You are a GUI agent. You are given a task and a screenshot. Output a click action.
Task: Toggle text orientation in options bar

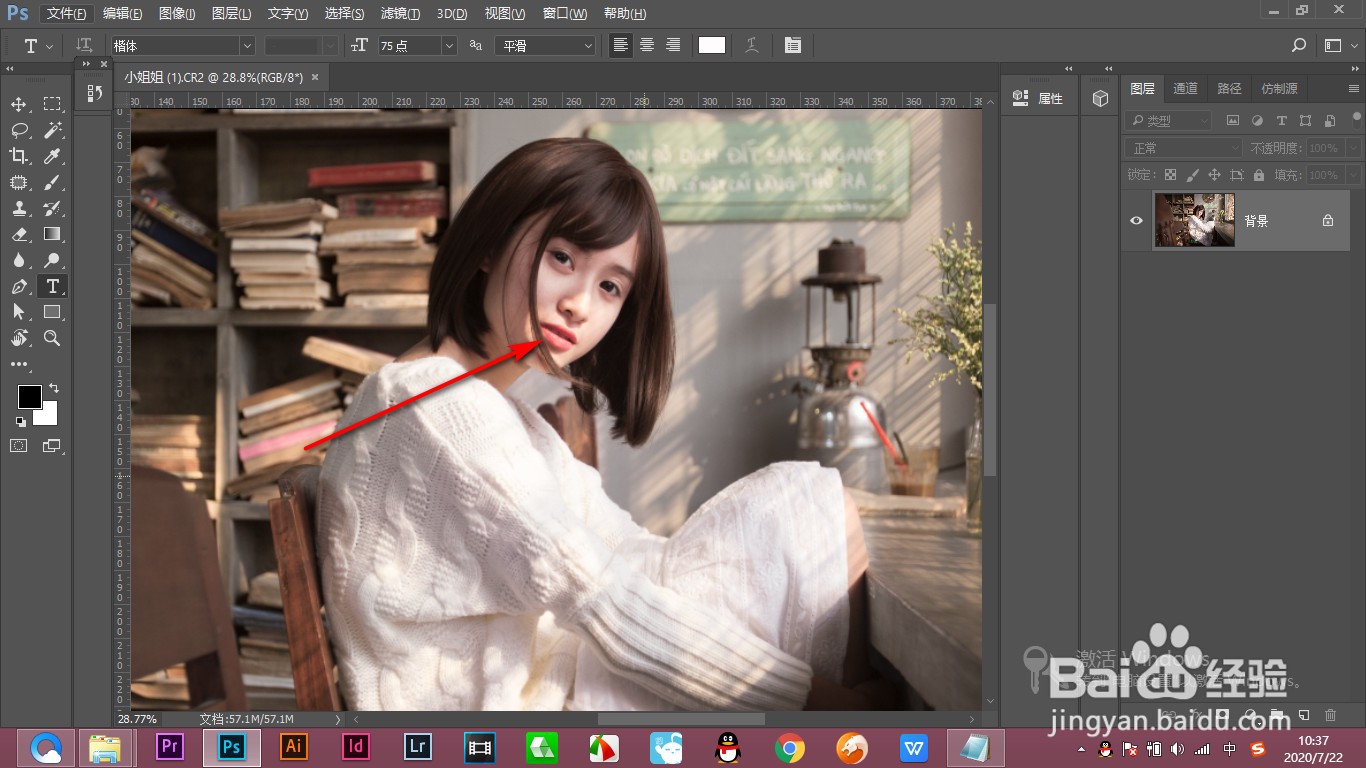(85, 46)
